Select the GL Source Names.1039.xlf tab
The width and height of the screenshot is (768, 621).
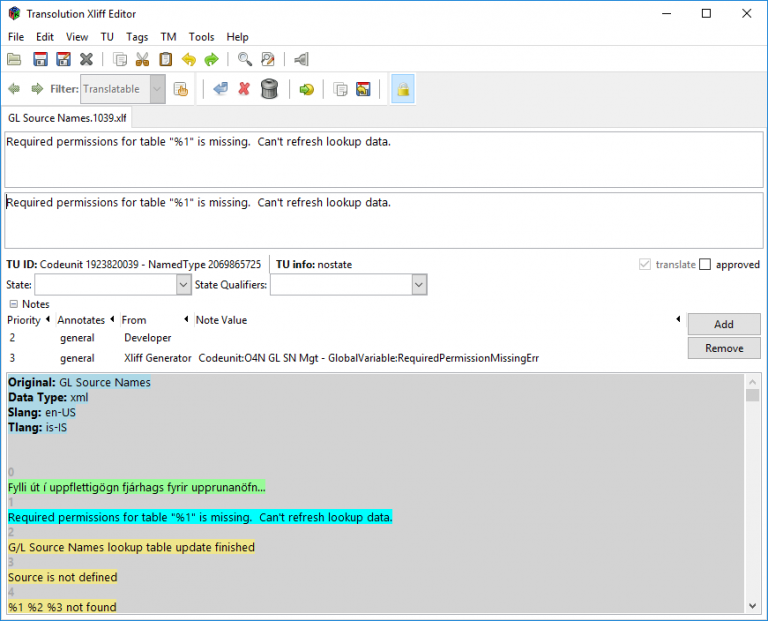(x=68, y=118)
